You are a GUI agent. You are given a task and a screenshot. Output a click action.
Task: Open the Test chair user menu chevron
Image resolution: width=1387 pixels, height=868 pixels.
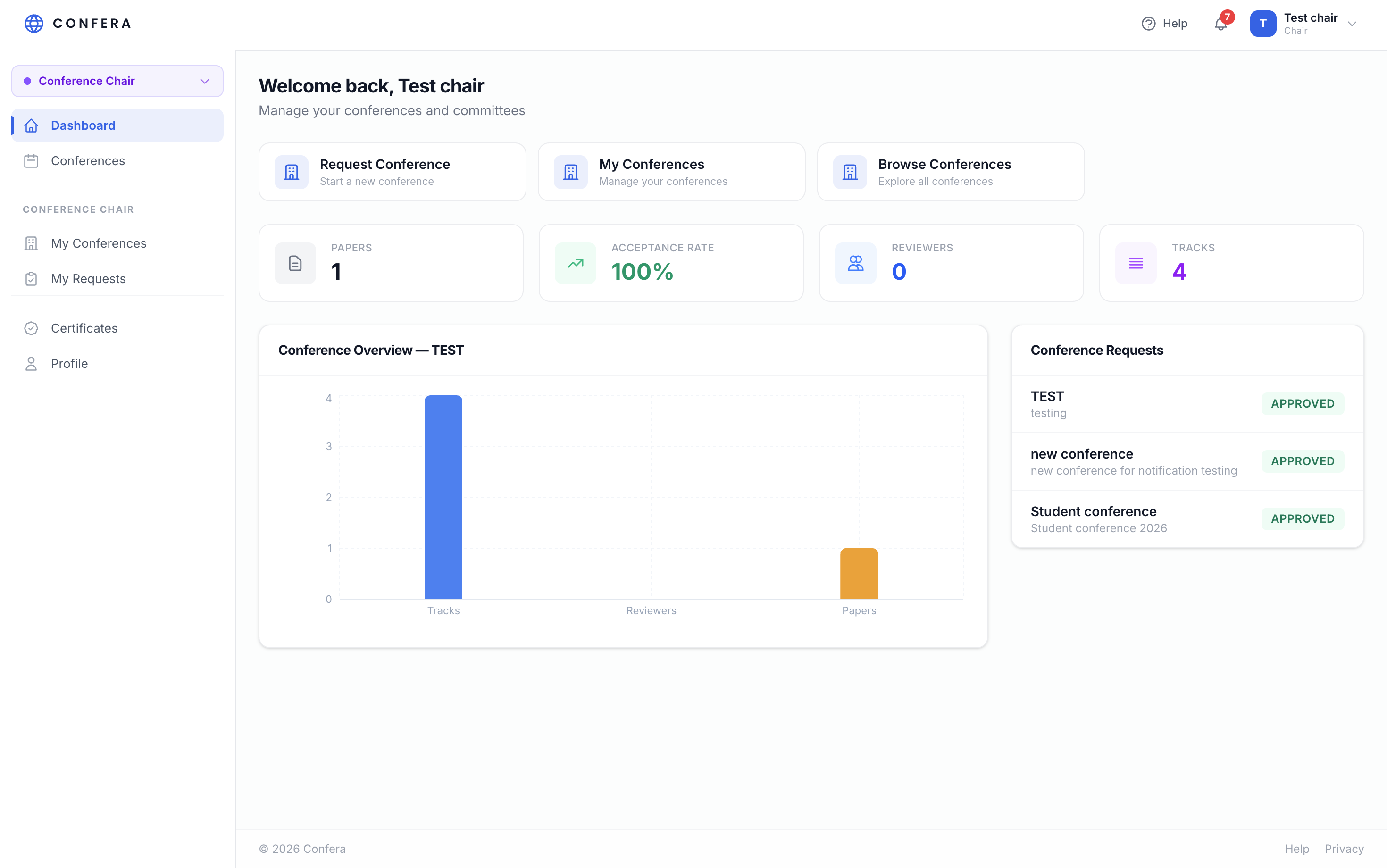tap(1352, 24)
